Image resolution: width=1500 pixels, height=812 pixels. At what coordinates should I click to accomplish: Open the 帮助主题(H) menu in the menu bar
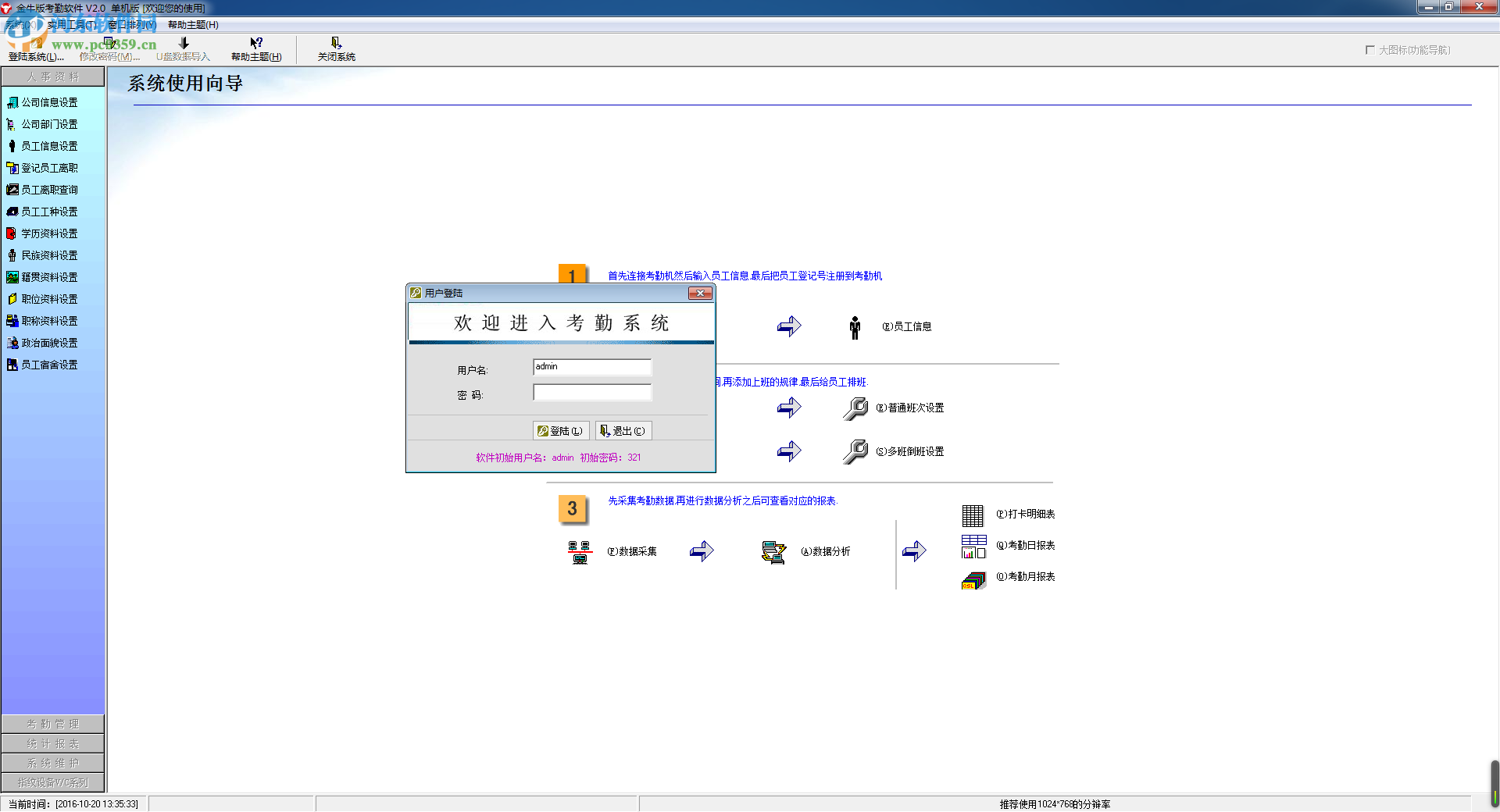point(193,25)
